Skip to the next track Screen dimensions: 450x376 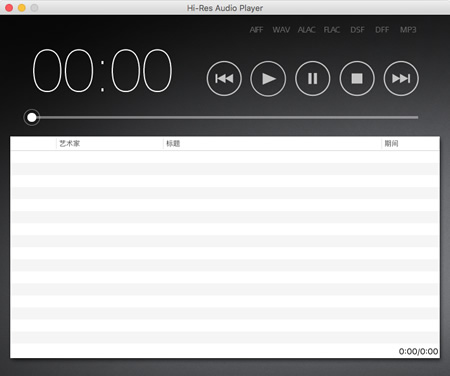401,79
